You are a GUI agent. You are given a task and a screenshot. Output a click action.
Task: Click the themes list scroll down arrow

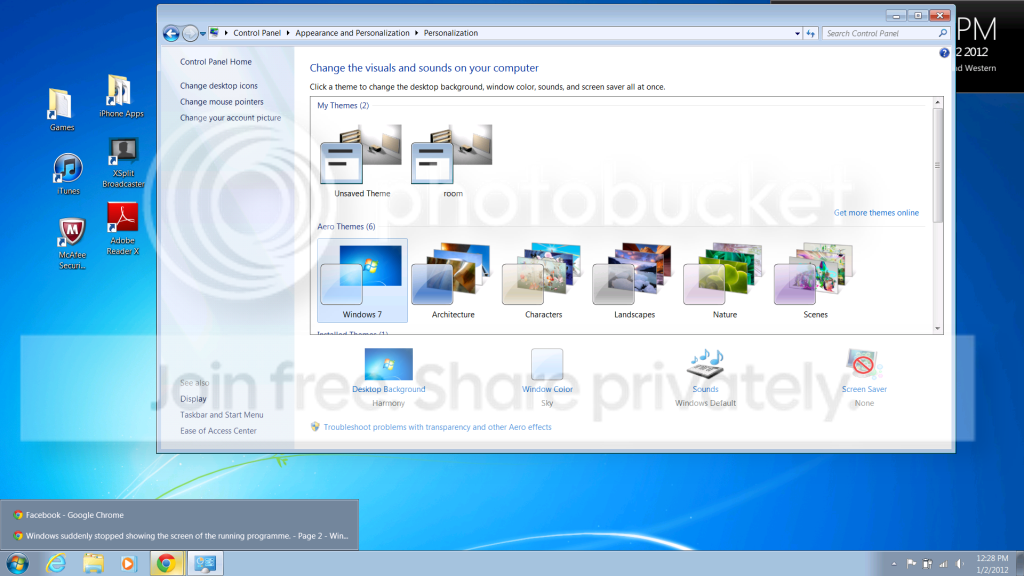click(938, 328)
